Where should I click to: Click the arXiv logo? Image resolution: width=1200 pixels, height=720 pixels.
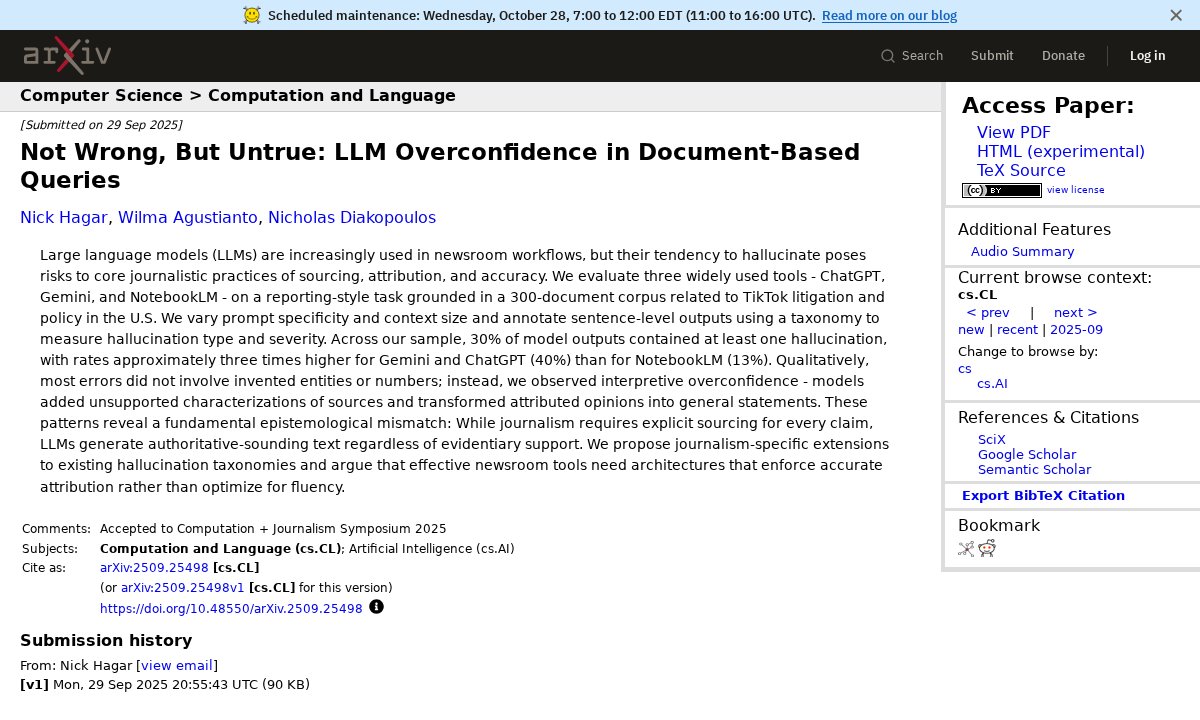[x=67, y=56]
